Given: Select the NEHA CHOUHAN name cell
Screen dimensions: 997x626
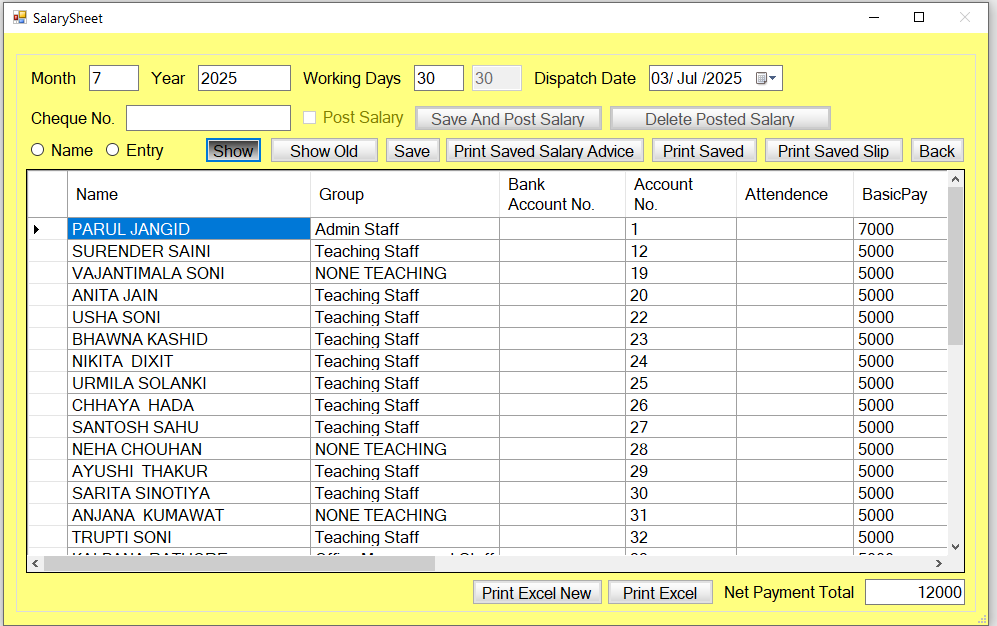Looking at the screenshot, I should coord(189,449).
